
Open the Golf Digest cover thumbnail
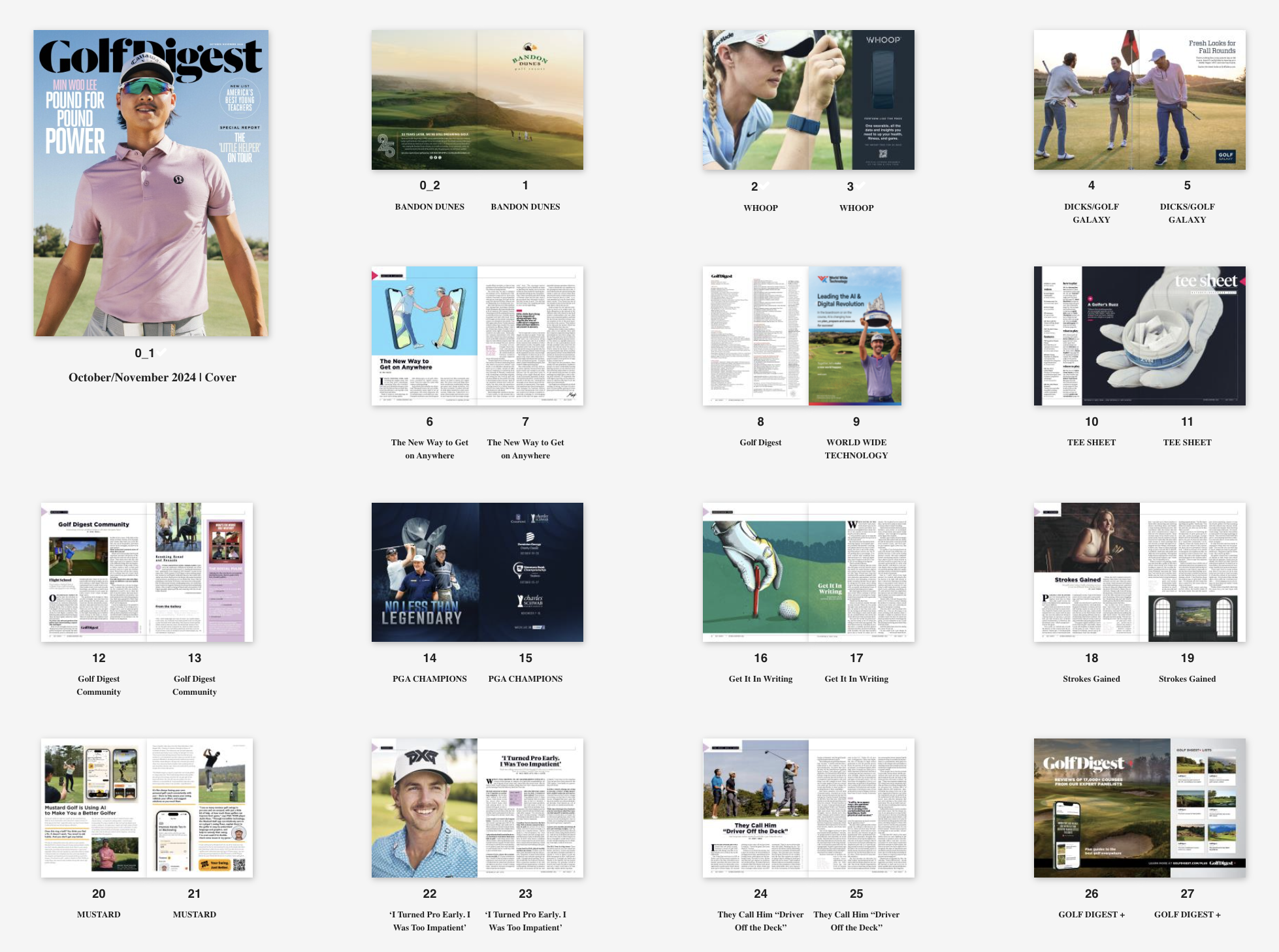click(151, 183)
